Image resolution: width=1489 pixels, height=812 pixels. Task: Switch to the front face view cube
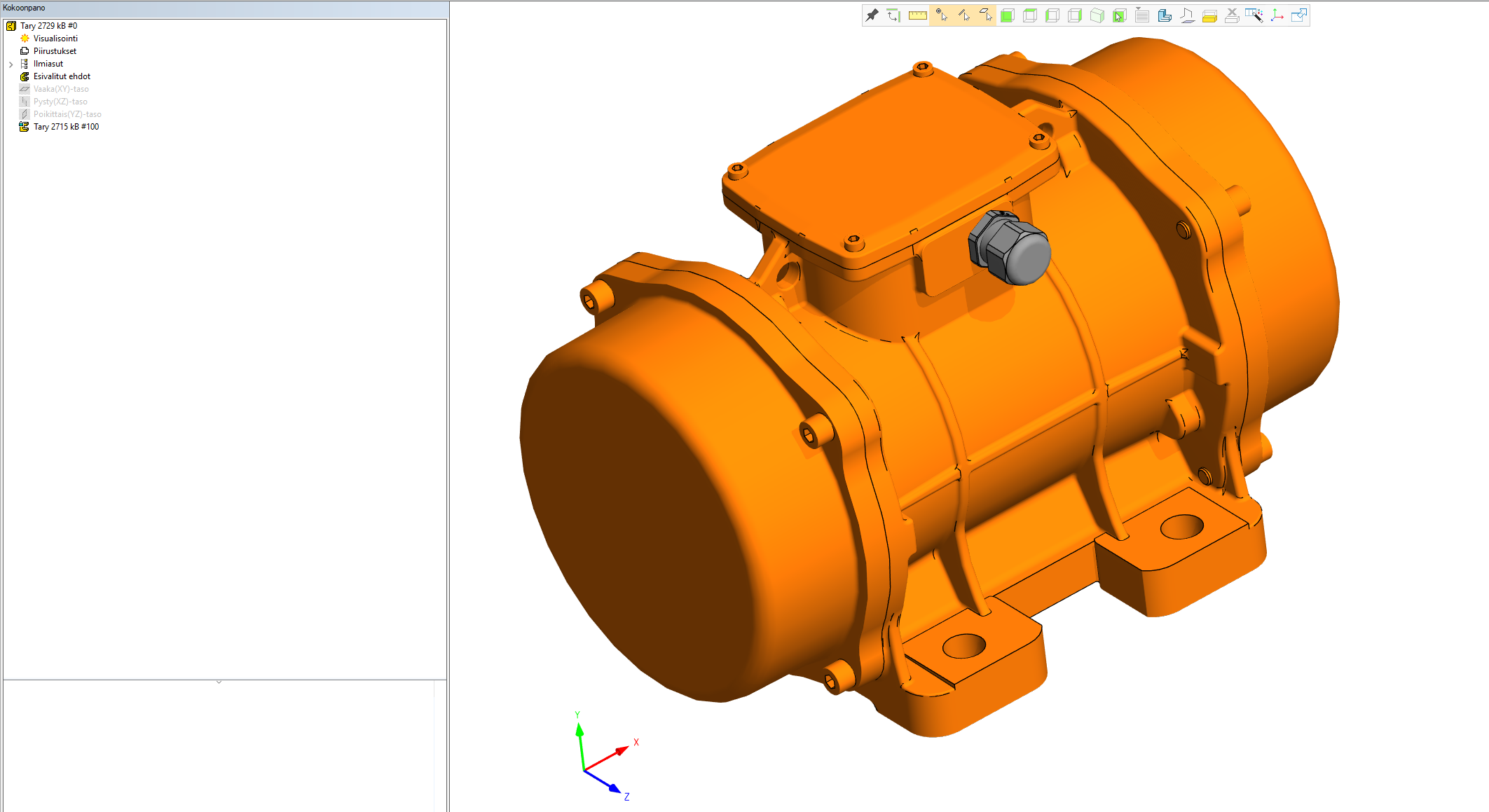(1007, 15)
